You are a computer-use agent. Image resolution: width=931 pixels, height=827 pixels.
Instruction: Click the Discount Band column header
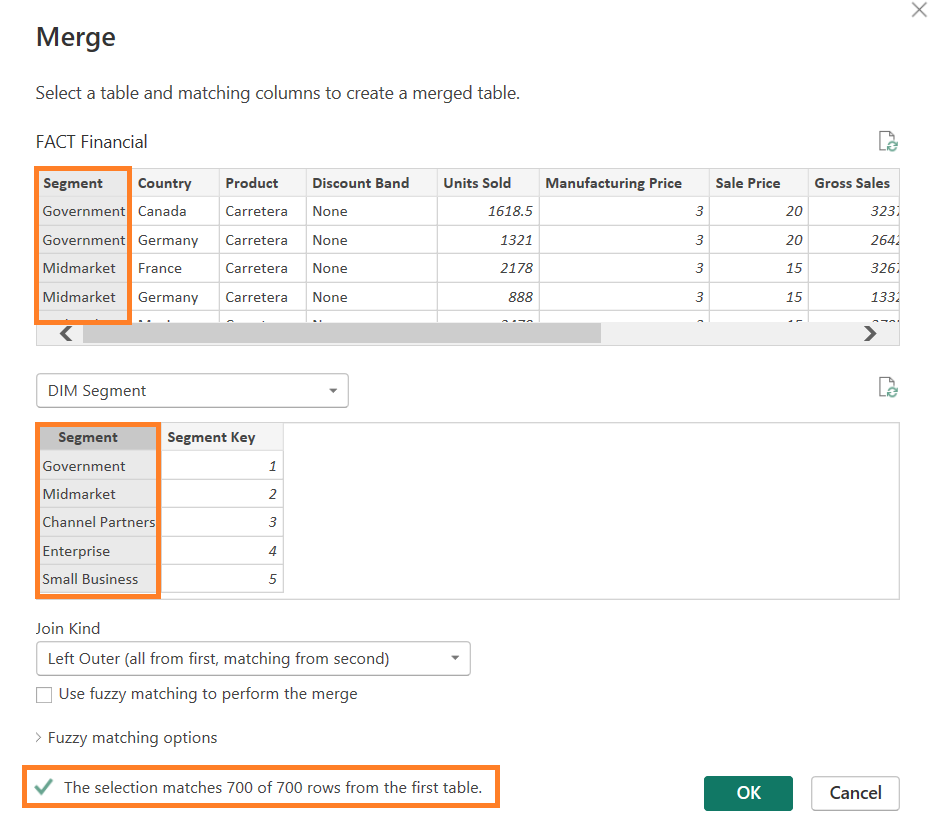tap(361, 183)
